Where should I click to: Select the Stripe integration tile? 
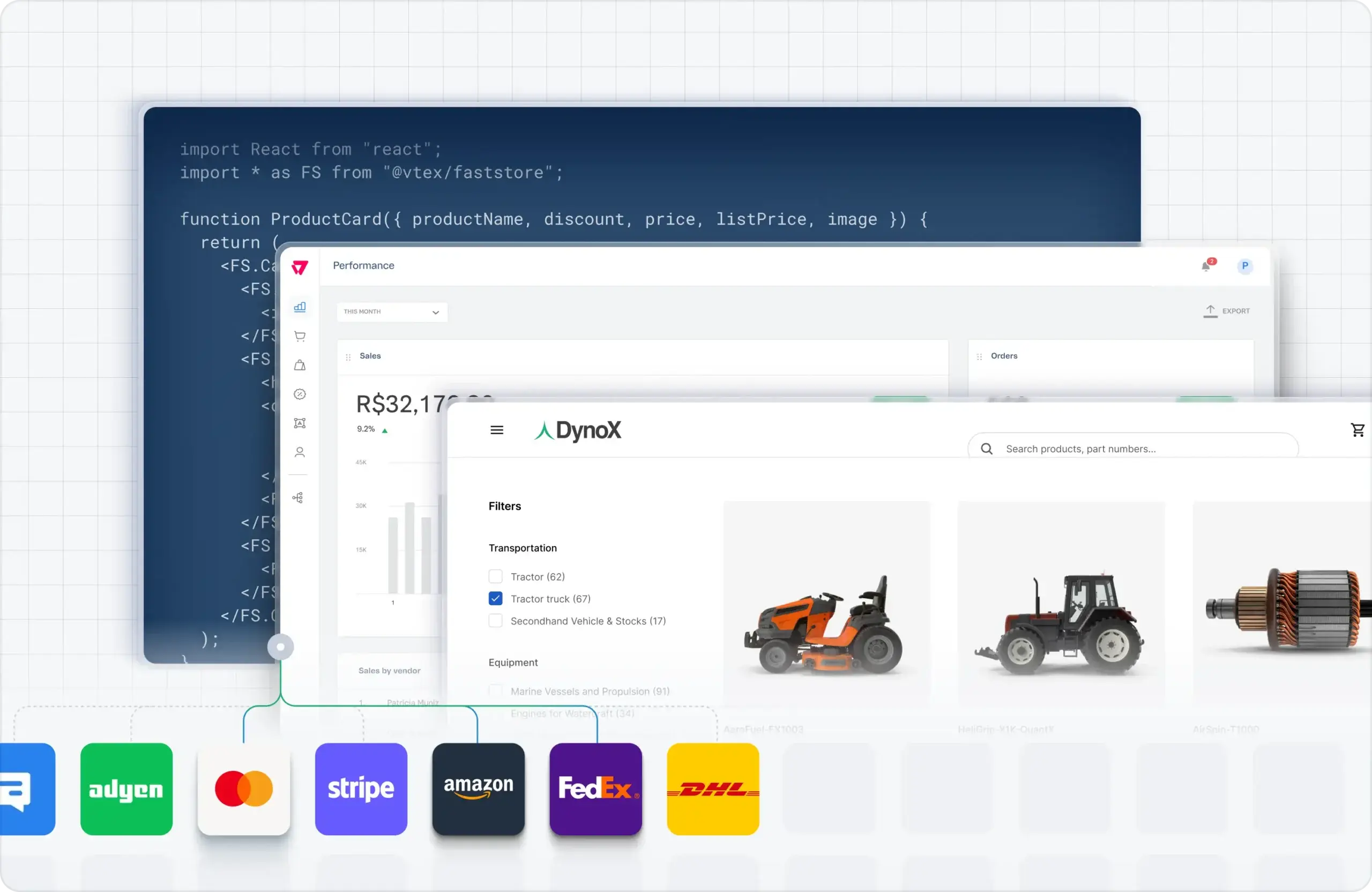pyautogui.click(x=361, y=788)
